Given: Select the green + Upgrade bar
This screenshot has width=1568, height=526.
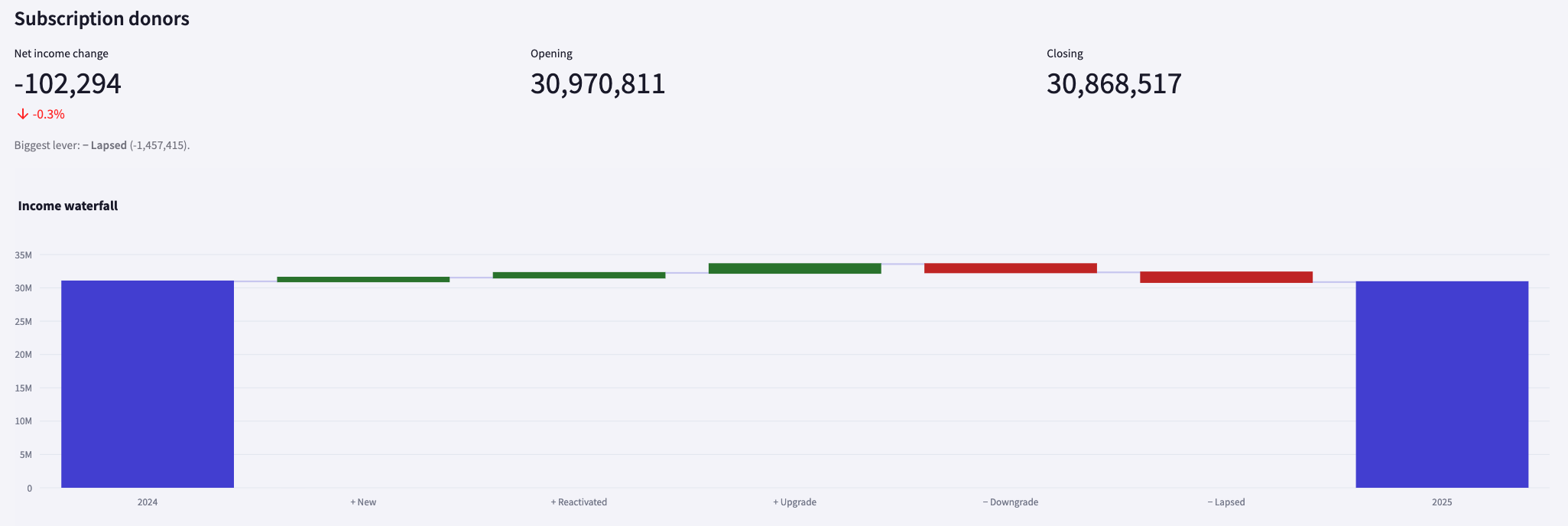Looking at the screenshot, I should (x=795, y=268).
